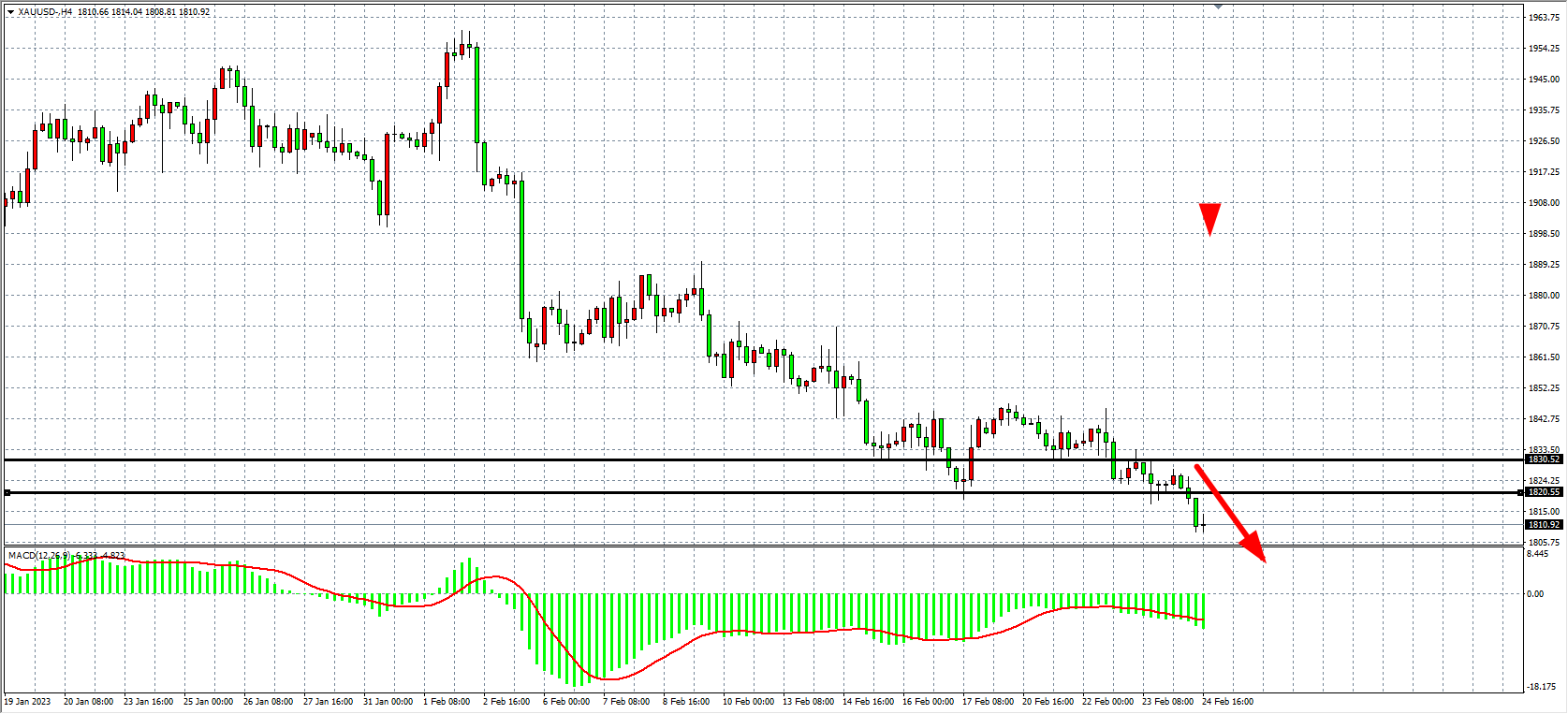Click the 1830.52 price label tag
Viewport: 1568px width, 714px height.
(x=1544, y=459)
